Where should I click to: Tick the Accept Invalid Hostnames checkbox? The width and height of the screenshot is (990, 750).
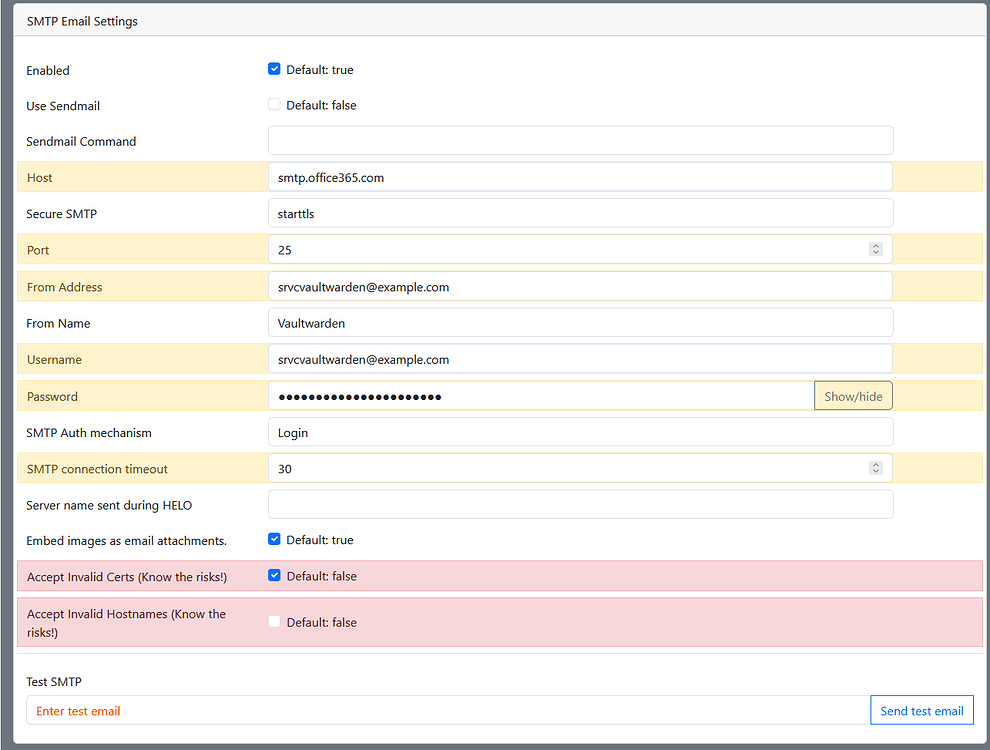(x=274, y=622)
